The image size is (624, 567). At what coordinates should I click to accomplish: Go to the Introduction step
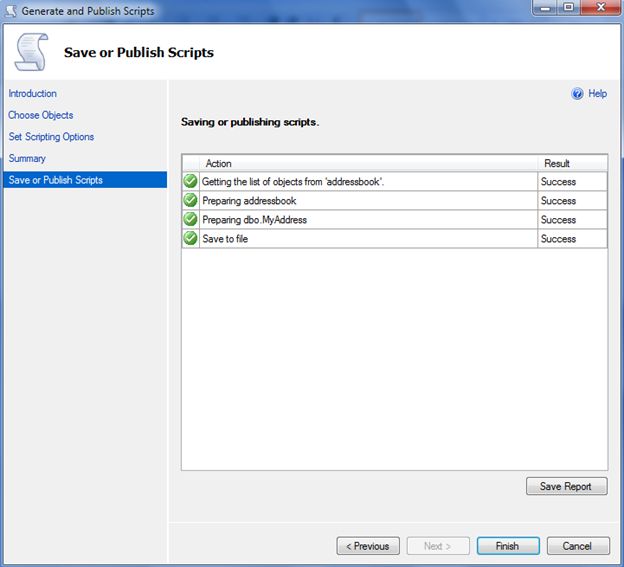click(33, 94)
